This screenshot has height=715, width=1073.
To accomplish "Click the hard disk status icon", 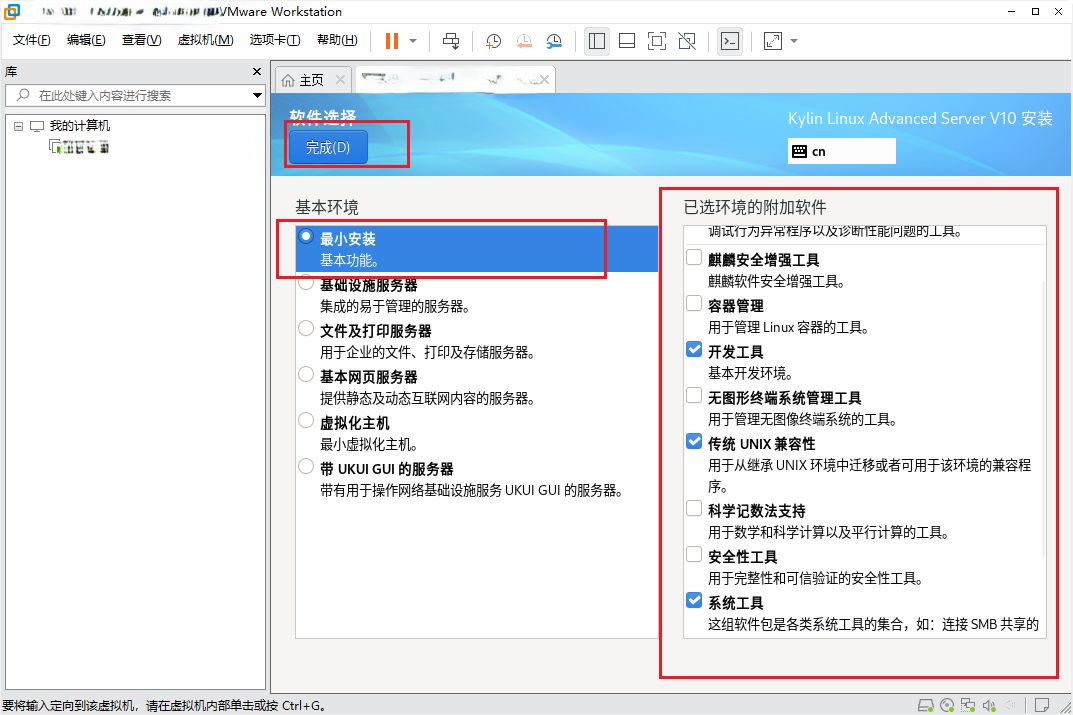I will click(925, 705).
